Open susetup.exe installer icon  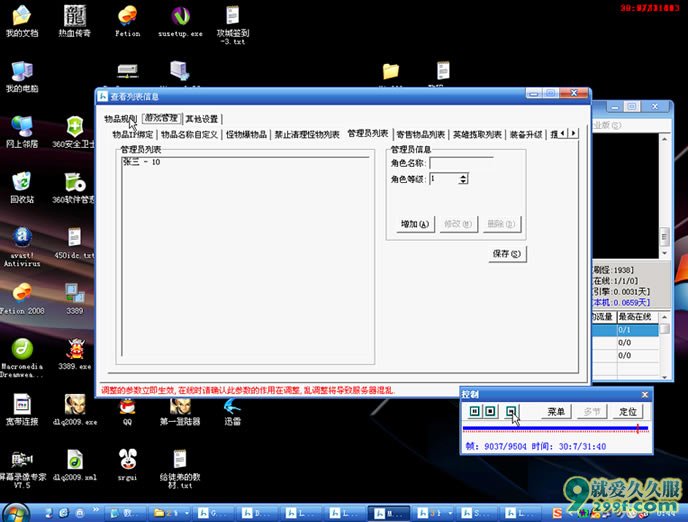click(180, 21)
